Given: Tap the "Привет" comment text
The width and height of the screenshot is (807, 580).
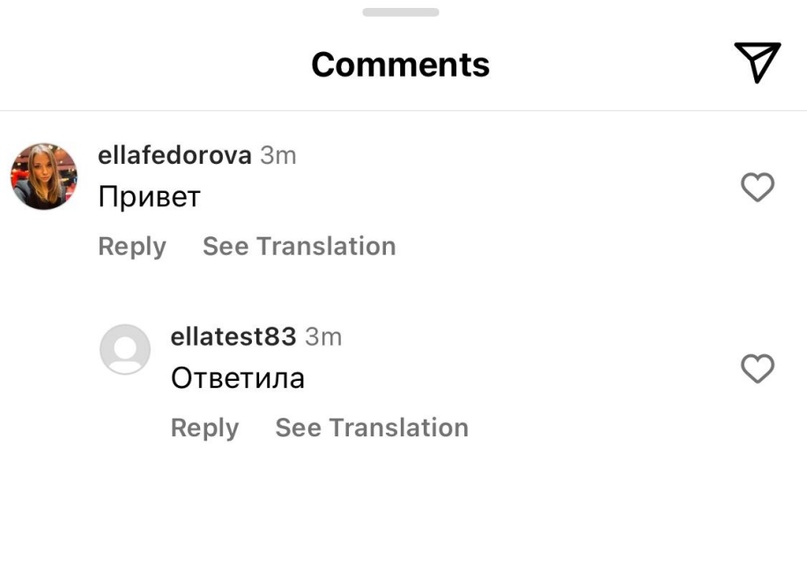Looking at the screenshot, I should coord(149,197).
